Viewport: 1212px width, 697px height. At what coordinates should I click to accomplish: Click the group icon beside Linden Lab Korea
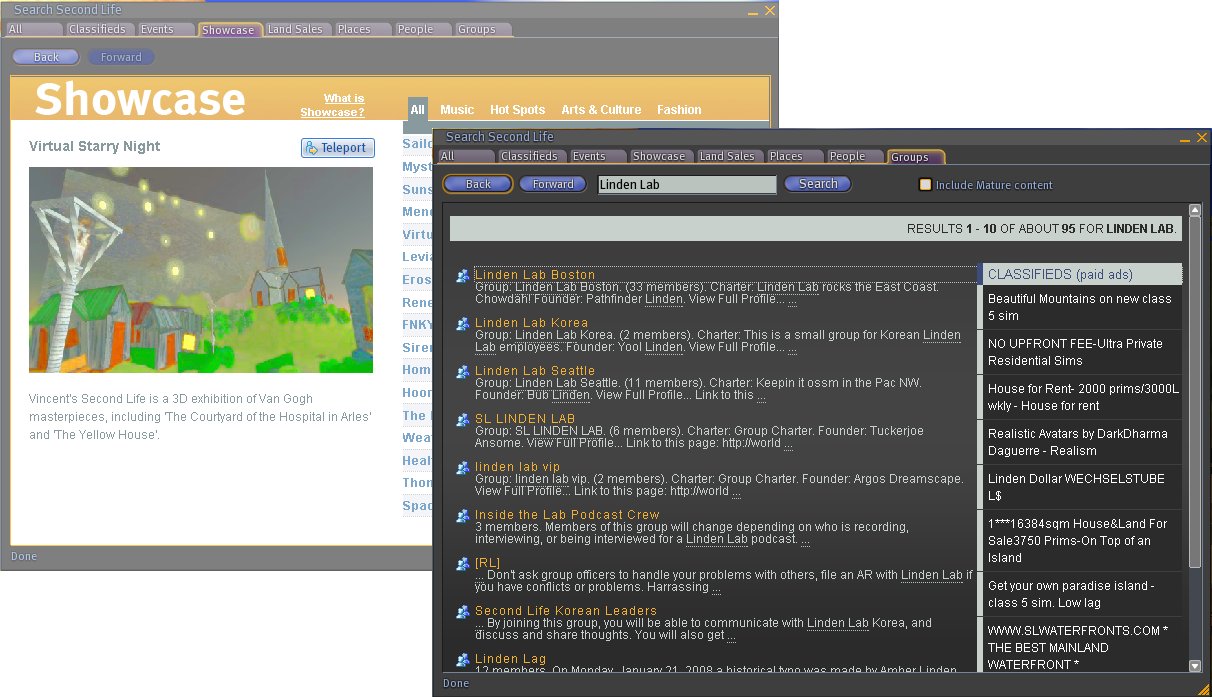[462, 324]
